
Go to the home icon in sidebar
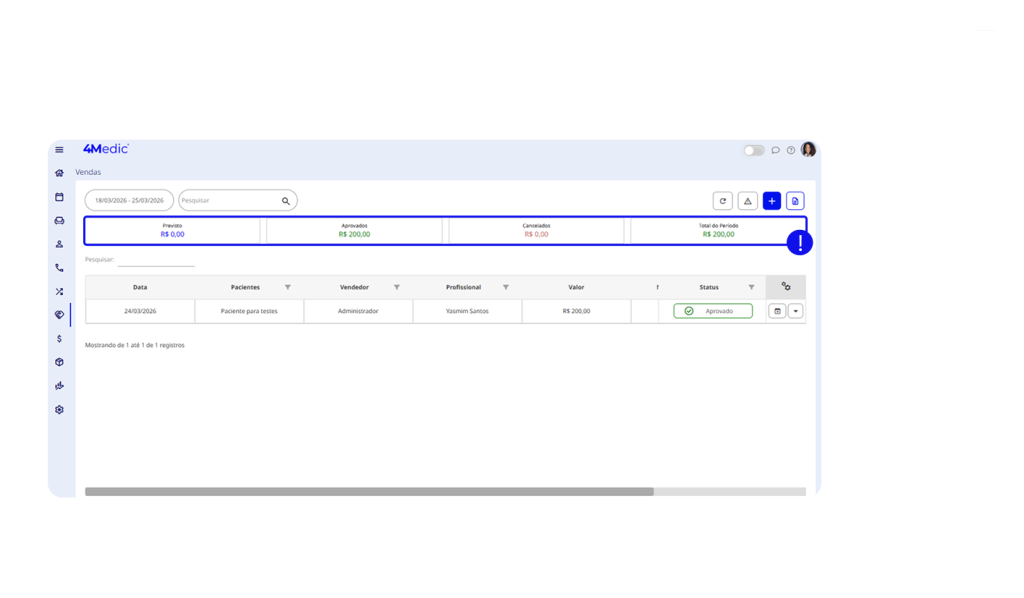click(59, 173)
